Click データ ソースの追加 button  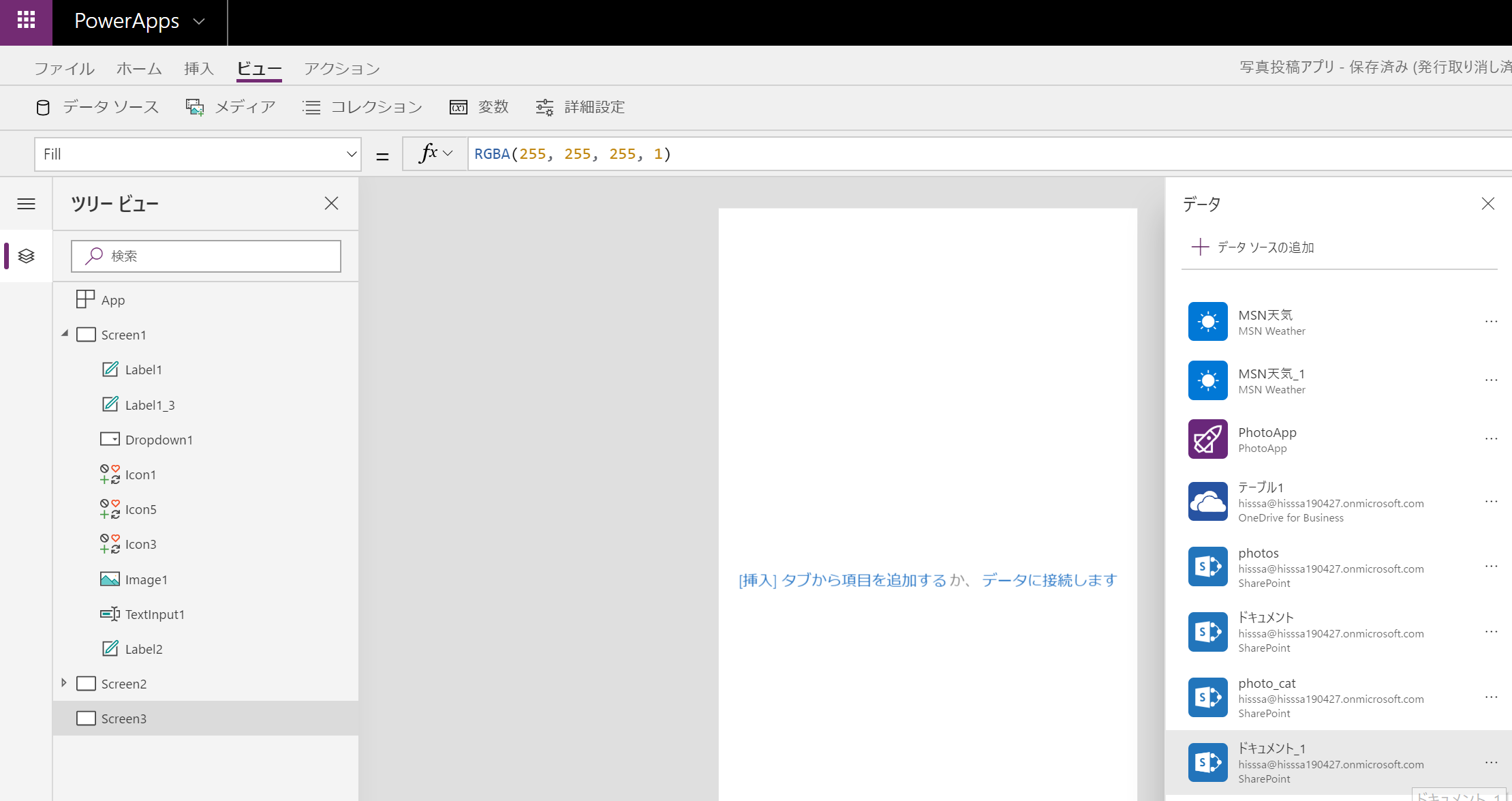coord(1252,247)
